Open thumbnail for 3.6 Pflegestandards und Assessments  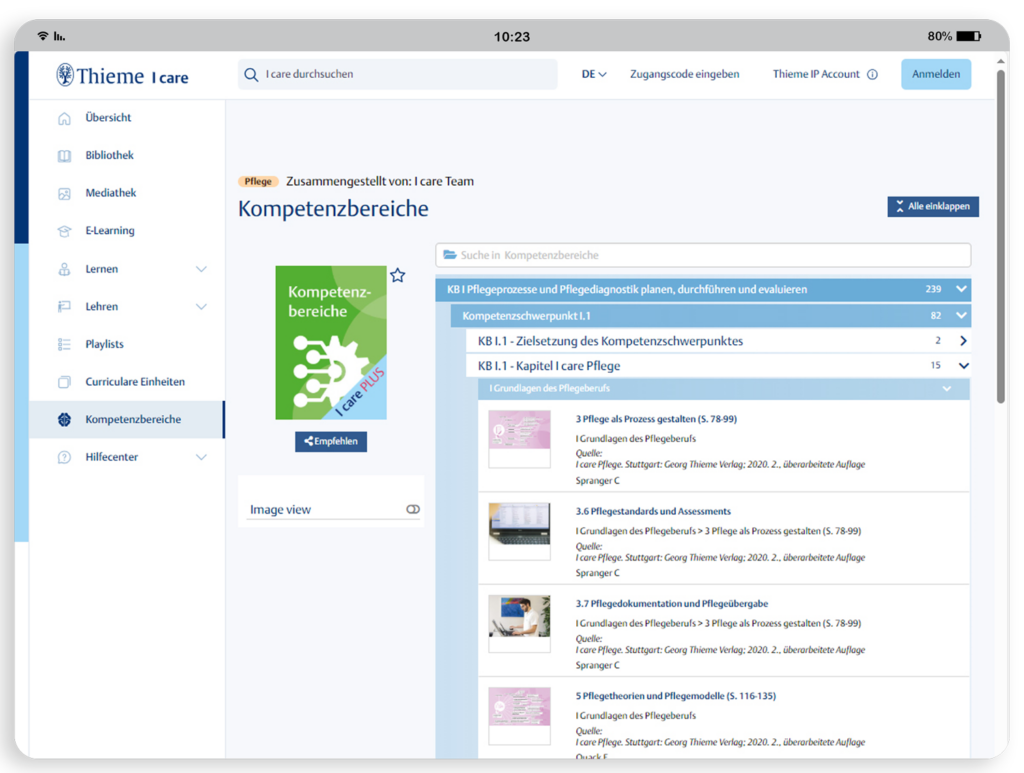(519, 531)
